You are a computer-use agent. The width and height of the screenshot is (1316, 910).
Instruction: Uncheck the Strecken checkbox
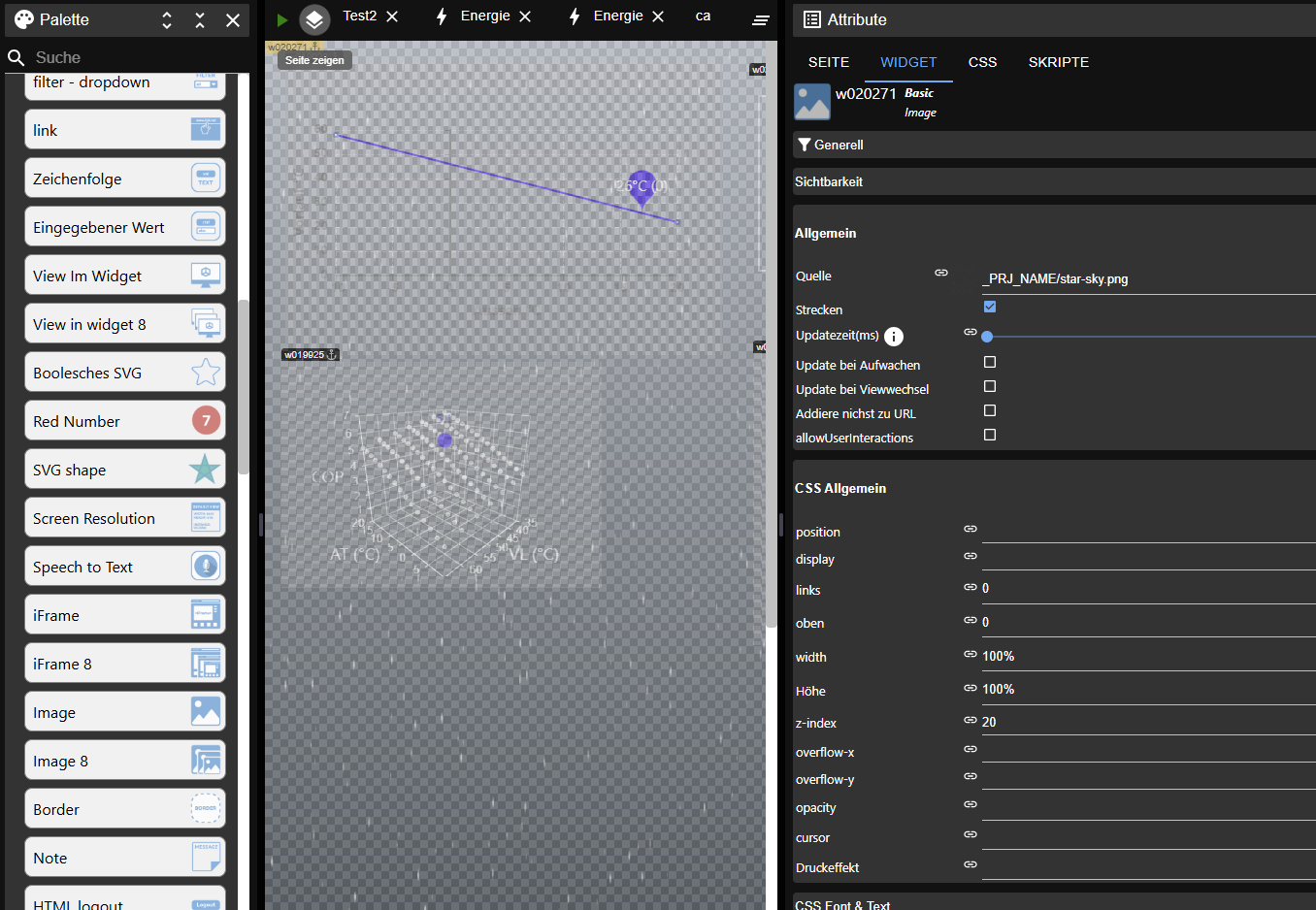coord(990,307)
